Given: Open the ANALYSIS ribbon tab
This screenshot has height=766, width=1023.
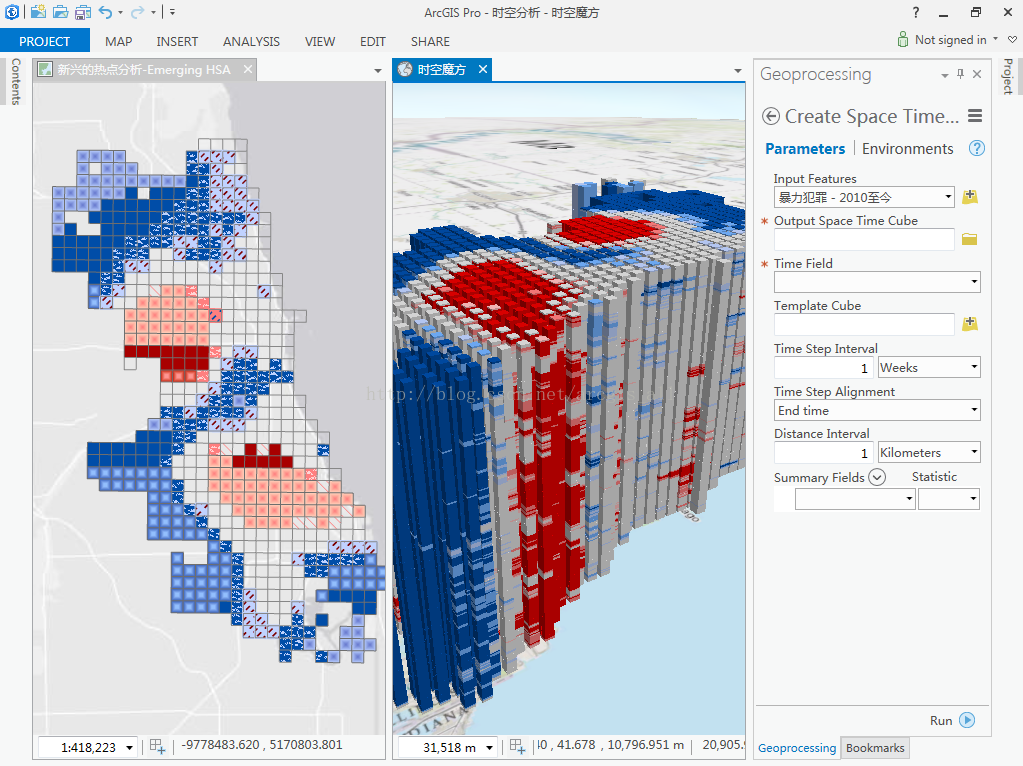Looking at the screenshot, I should pos(251,41).
